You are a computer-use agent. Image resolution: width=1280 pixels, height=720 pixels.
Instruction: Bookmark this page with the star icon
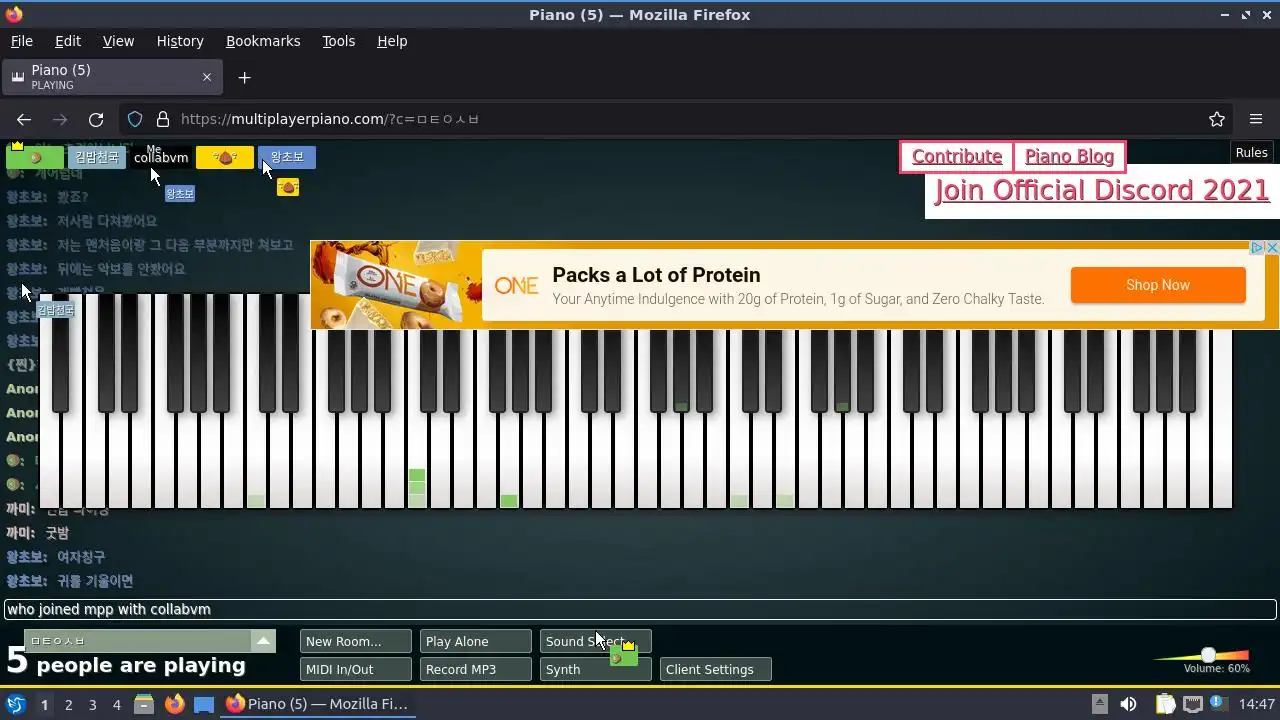pyautogui.click(x=1217, y=119)
